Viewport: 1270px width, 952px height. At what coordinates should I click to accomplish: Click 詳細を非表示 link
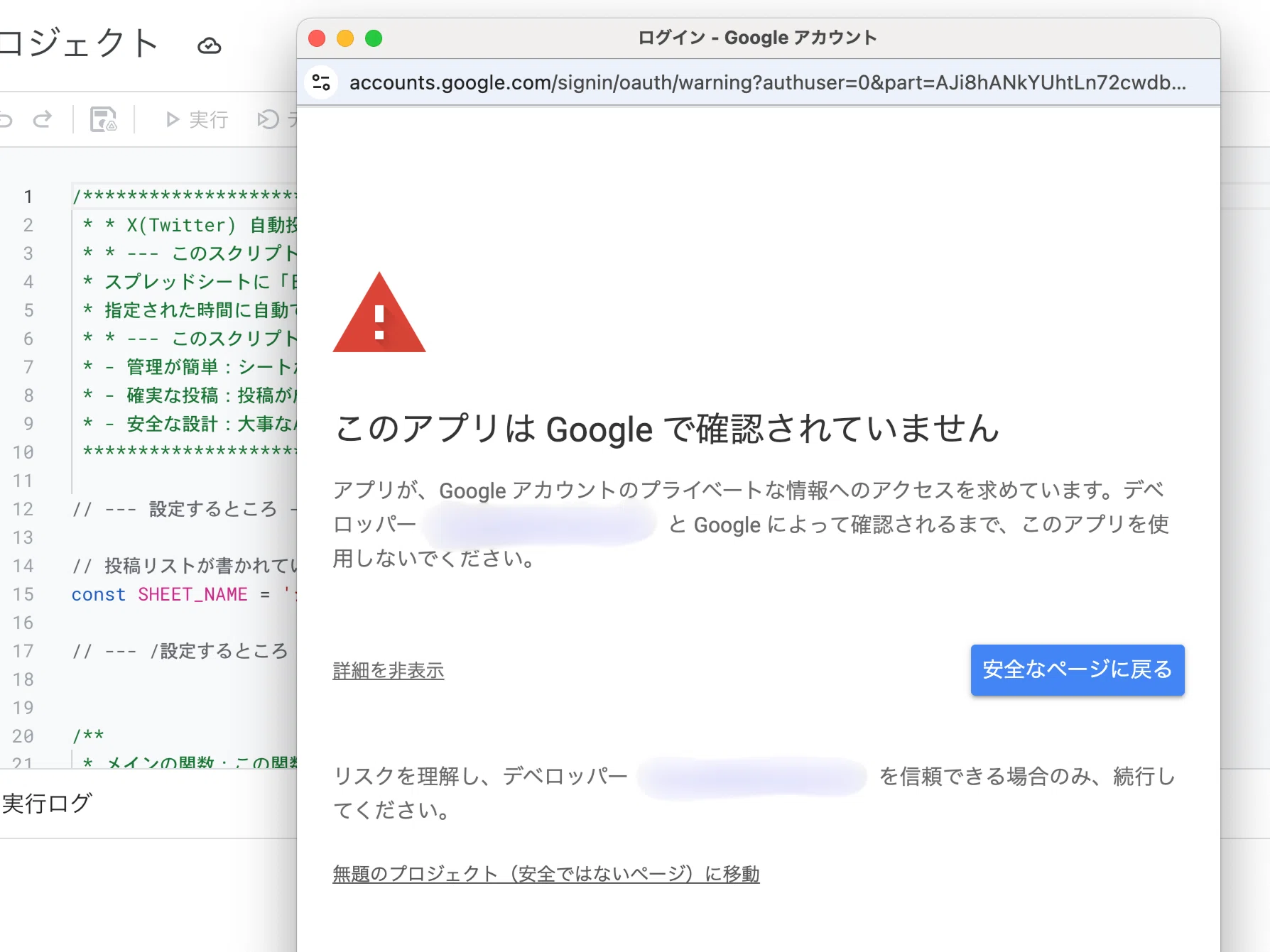pyautogui.click(x=389, y=670)
